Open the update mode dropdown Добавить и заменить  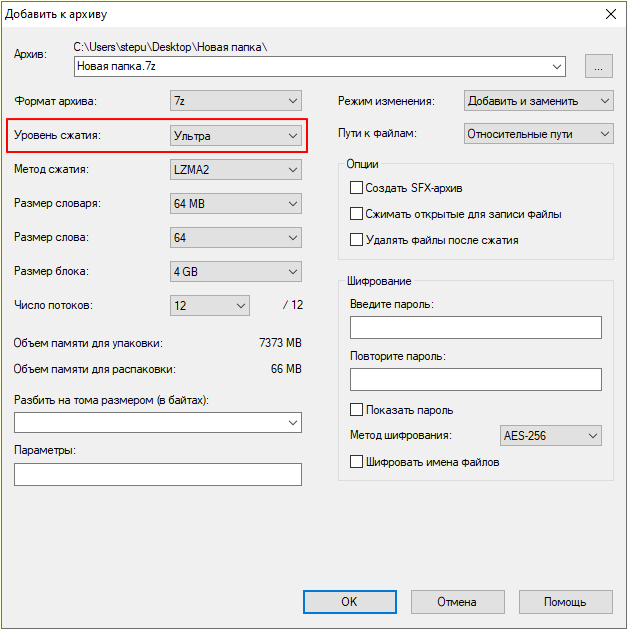[538, 100]
